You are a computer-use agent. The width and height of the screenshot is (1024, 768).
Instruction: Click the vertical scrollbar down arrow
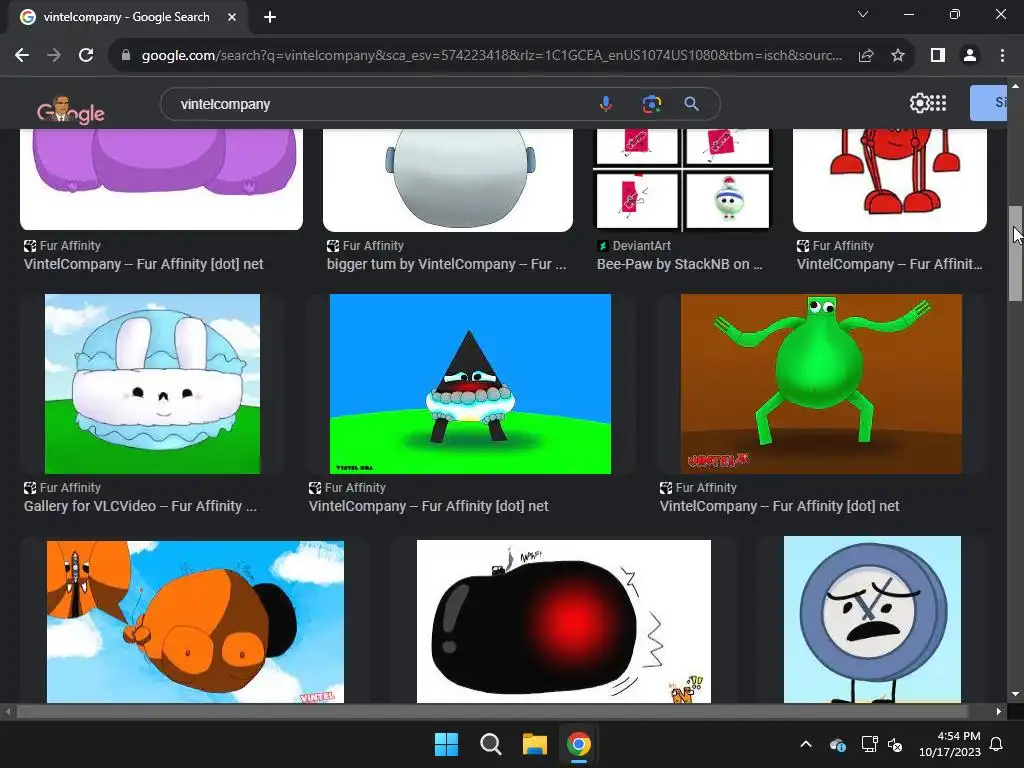pos(1015,694)
